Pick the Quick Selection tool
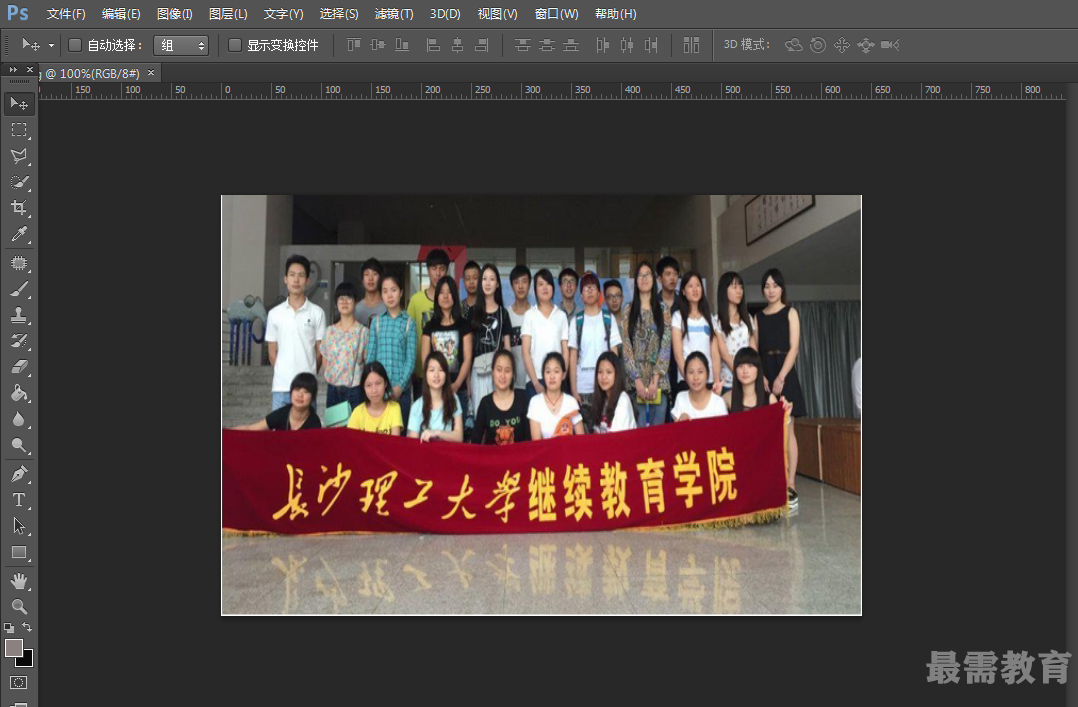The height and width of the screenshot is (707, 1078). coord(19,182)
